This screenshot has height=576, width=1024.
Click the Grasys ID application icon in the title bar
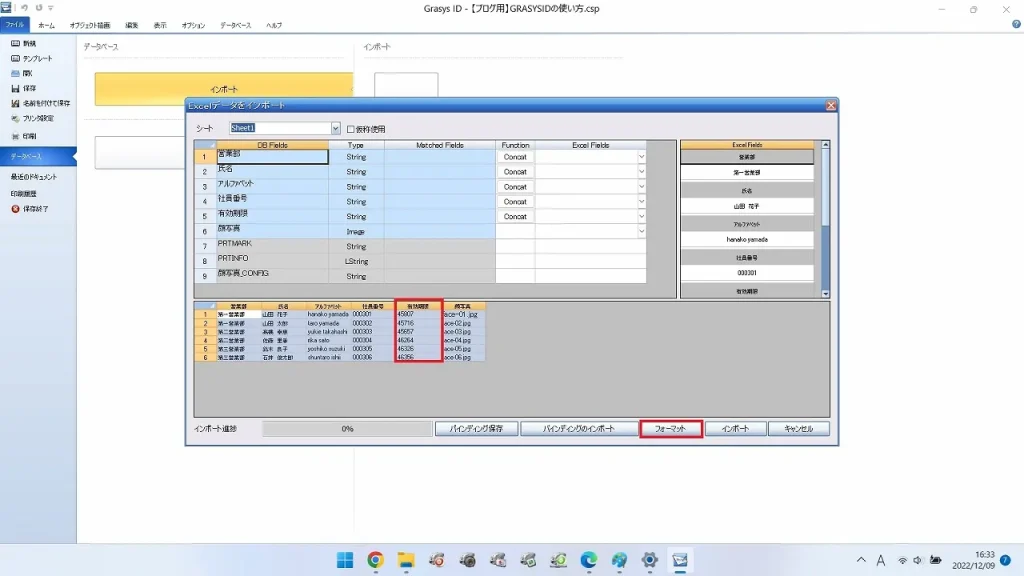click(x=7, y=8)
